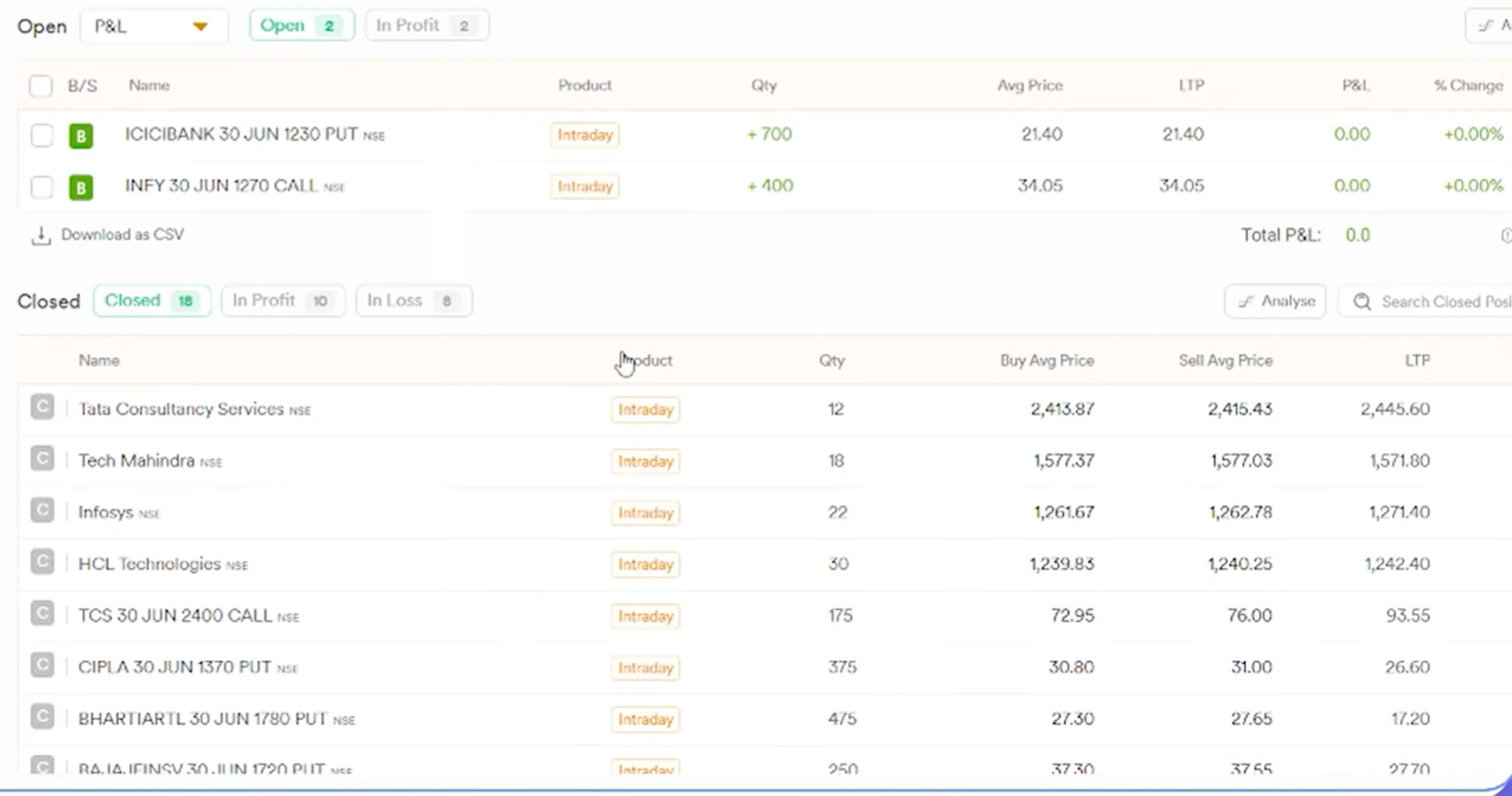The image size is (1512, 796).
Task: Toggle the select-all checkbox in the B/S header
Action: point(40,86)
